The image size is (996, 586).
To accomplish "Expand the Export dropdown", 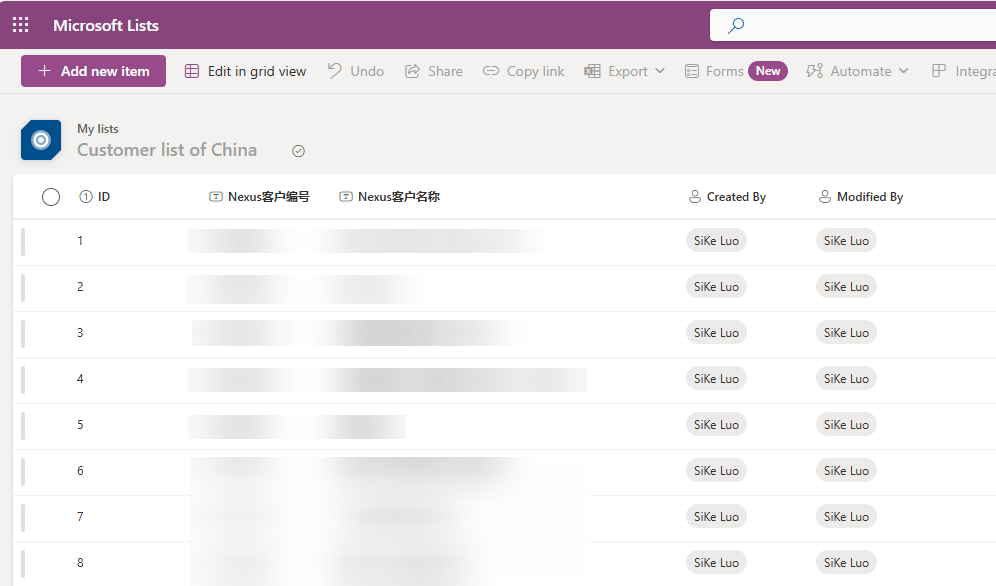I will tap(624, 71).
